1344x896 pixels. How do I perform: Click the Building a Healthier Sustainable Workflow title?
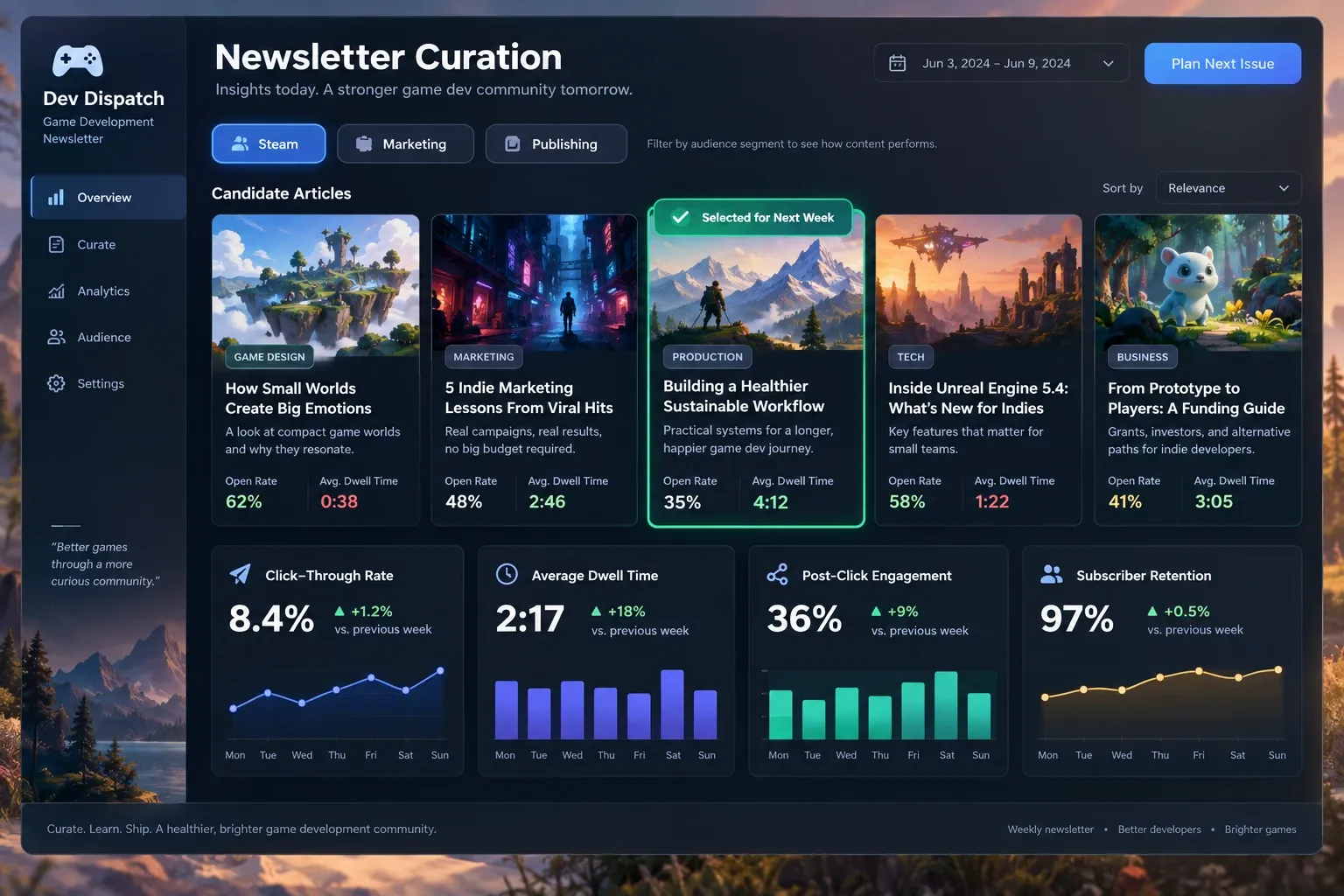click(744, 396)
